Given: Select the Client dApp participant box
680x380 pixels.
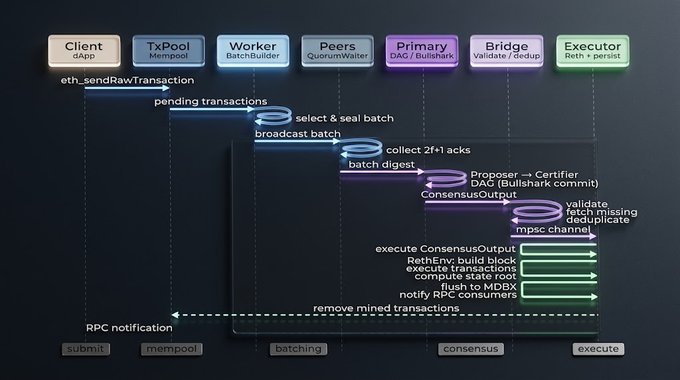Looking at the screenshot, I should tap(84, 51).
